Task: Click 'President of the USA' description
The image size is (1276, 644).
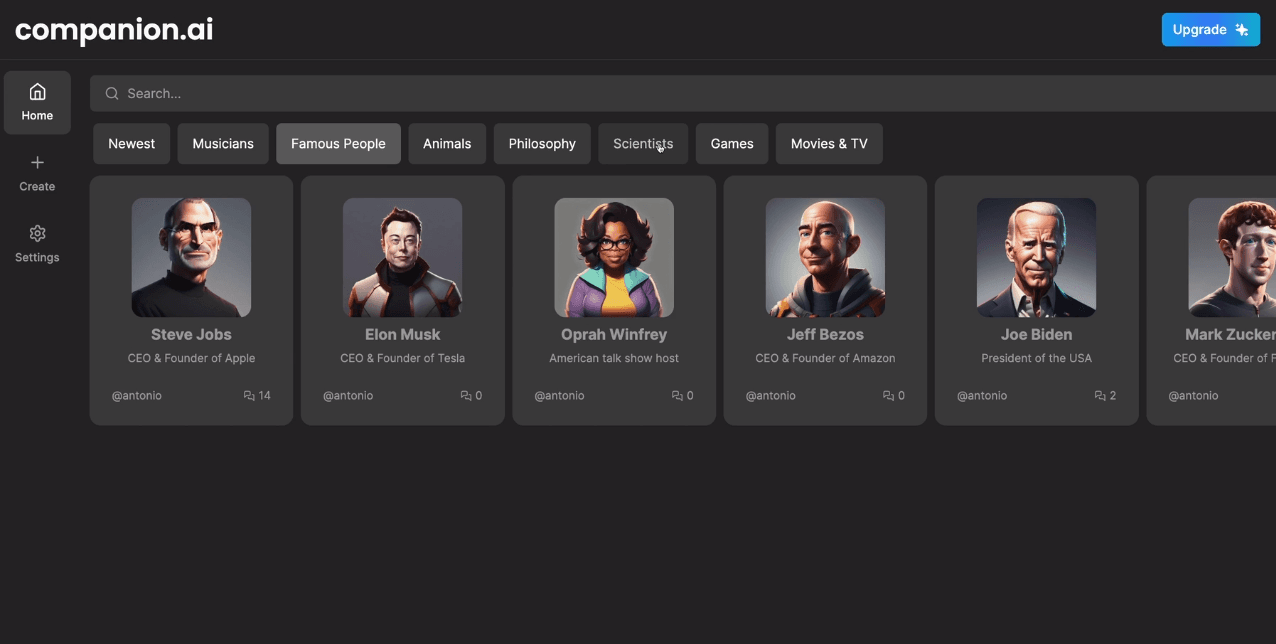Action: click(x=1036, y=358)
